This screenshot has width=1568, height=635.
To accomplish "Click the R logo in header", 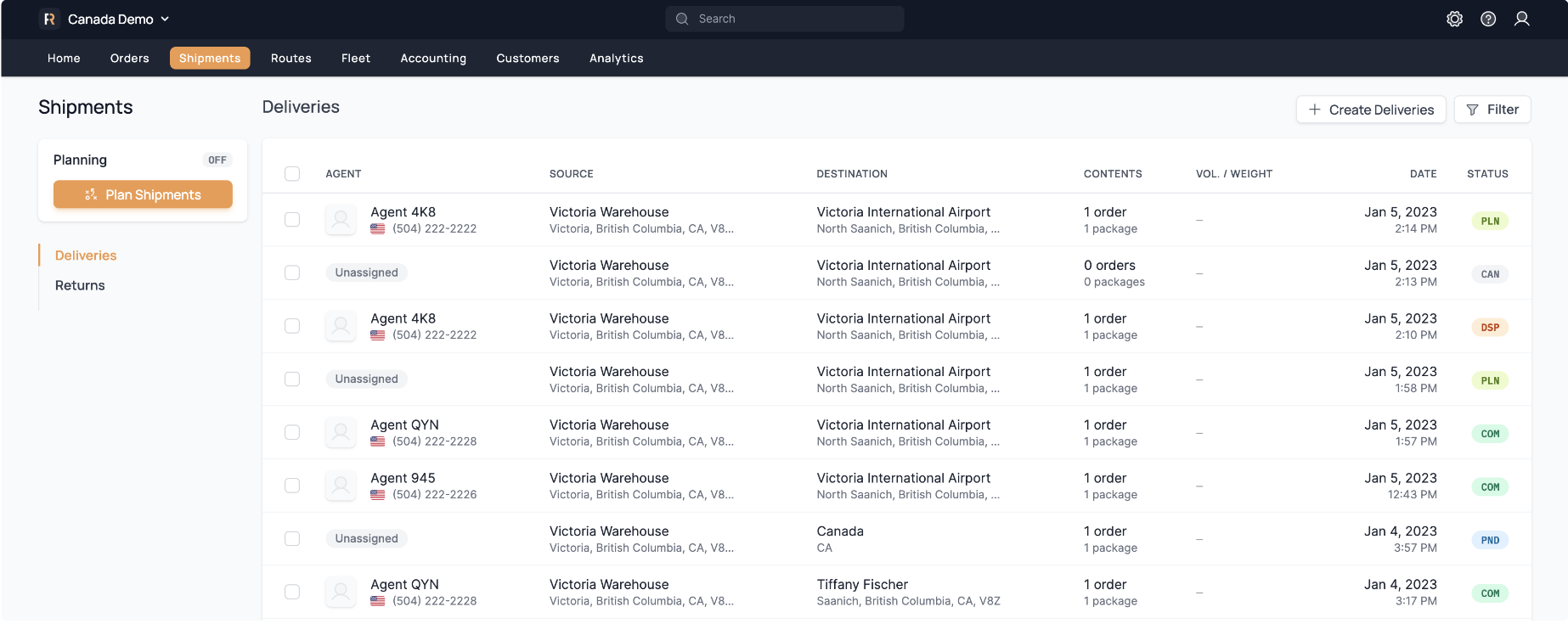I will coord(49,19).
